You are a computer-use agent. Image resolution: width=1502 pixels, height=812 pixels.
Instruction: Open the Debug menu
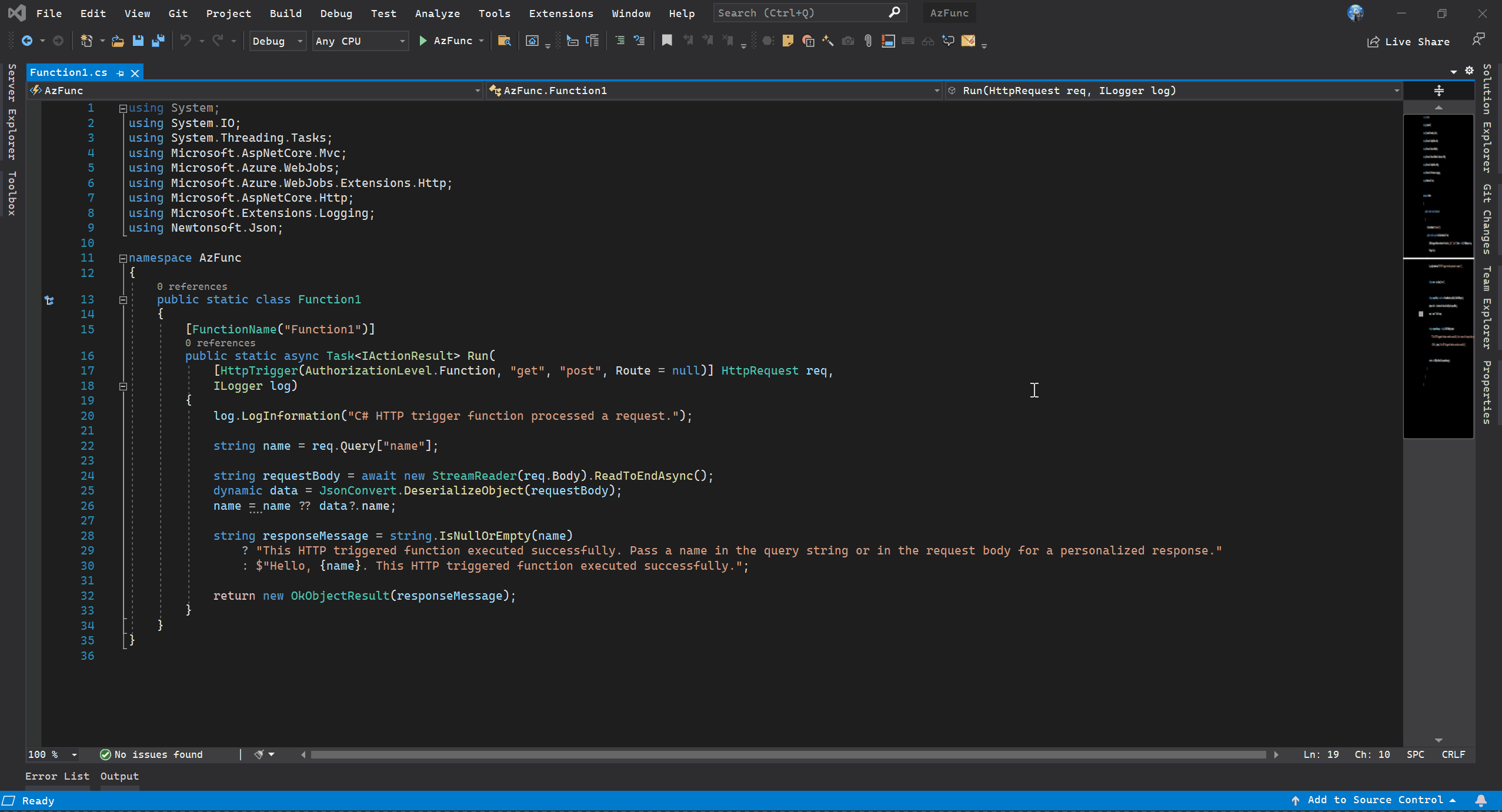point(336,13)
